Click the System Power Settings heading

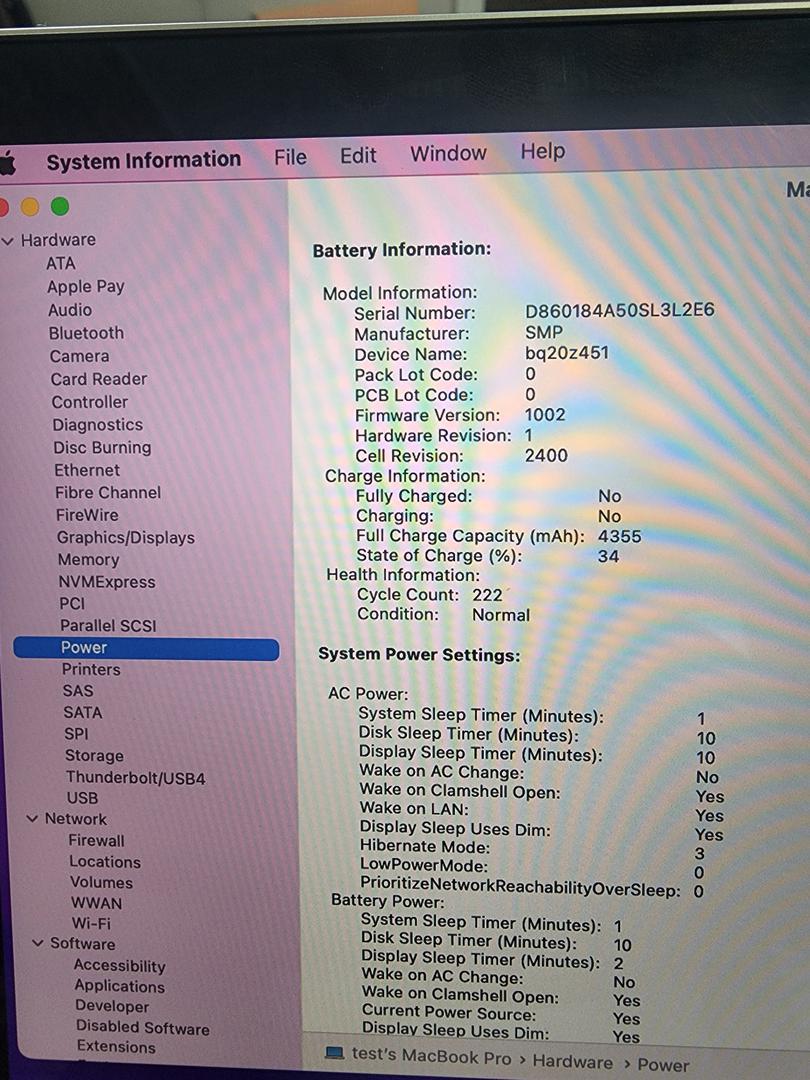point(419,654)
